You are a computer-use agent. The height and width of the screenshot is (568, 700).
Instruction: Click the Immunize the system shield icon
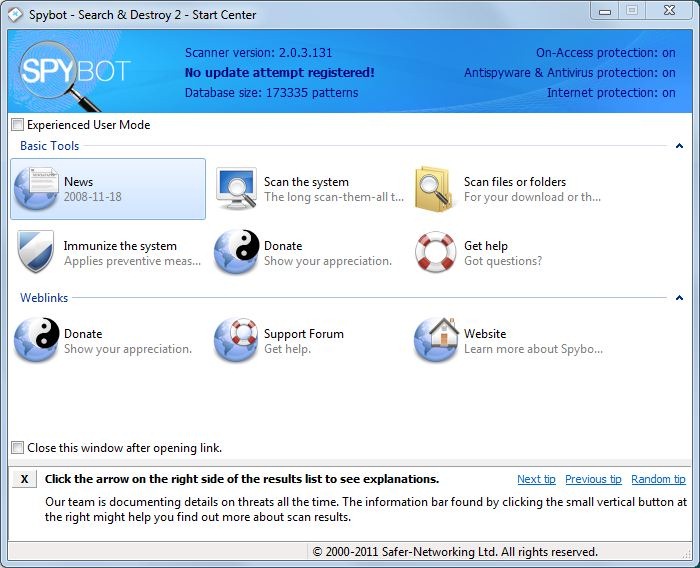pos(36,251)
